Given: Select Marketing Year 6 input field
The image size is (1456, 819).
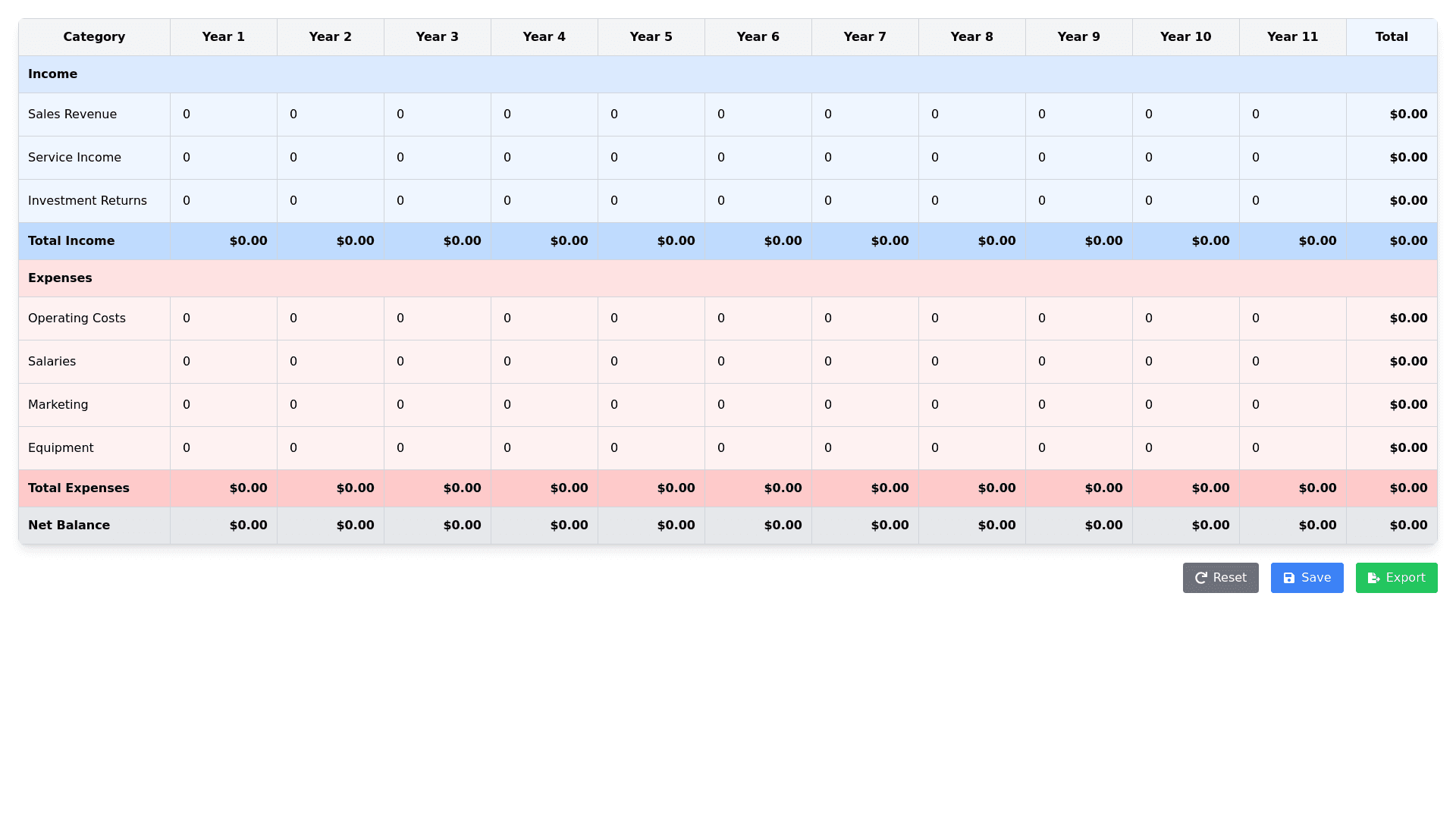Looking at the screenshot, I should click(758, 405).
